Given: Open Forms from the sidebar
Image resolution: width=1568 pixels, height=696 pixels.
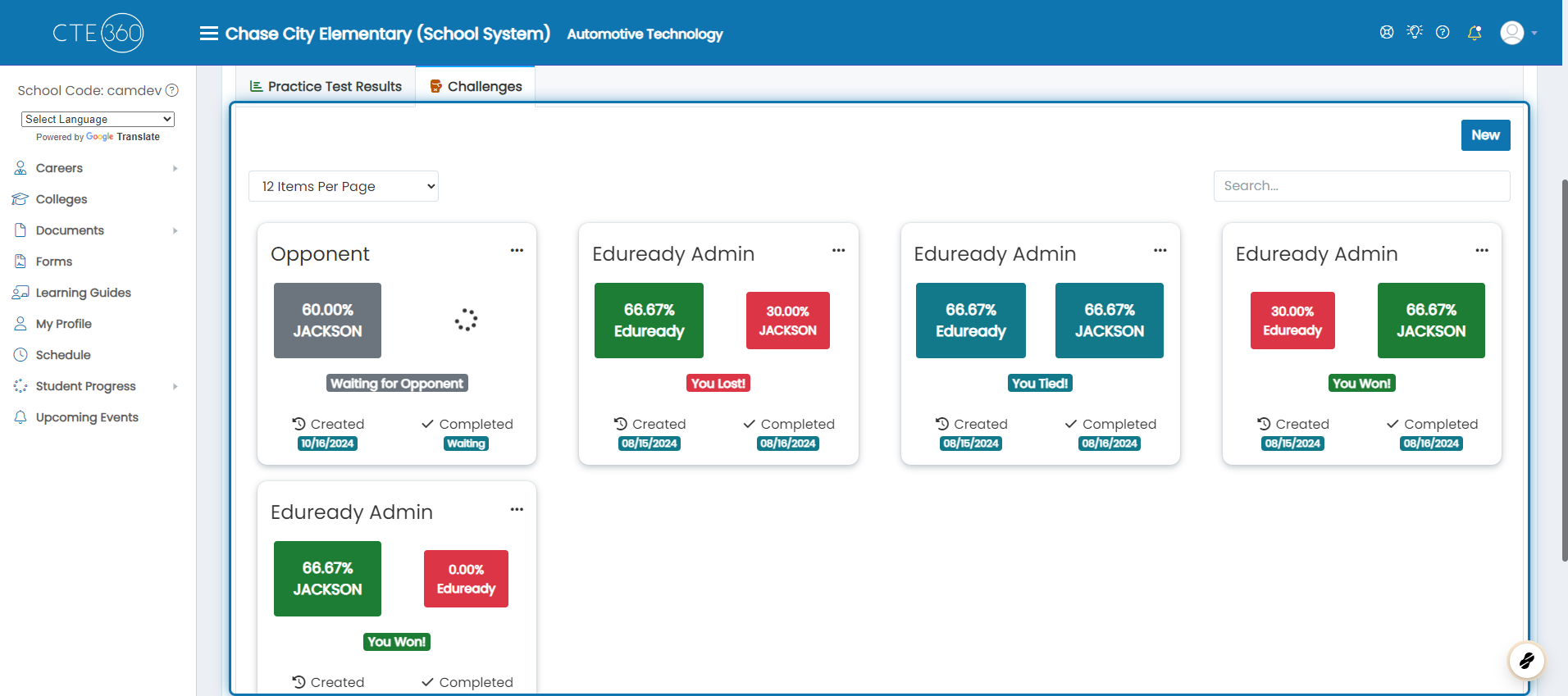Looking at the screenshot, I should [54, 262].
